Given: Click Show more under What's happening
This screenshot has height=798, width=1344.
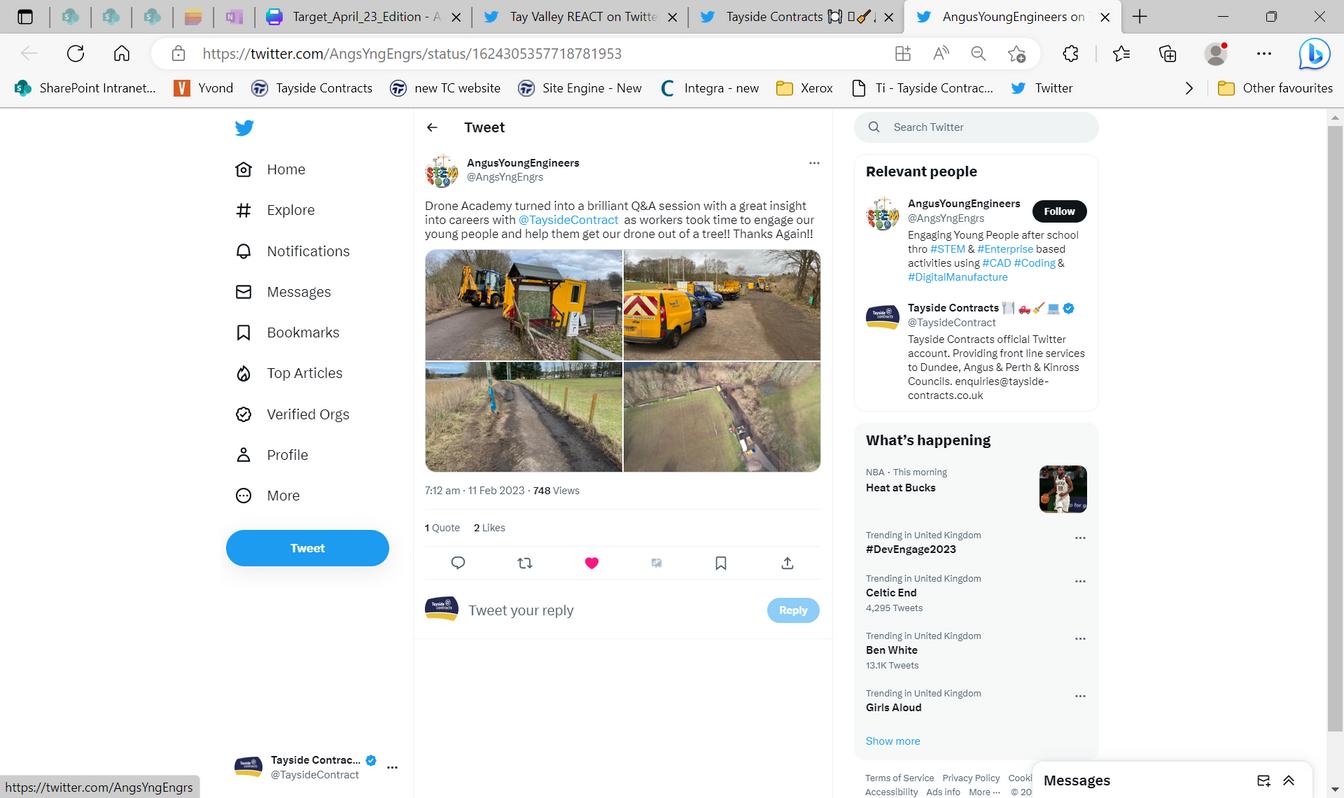Looking at the screenshot, I should pos(893,741).
